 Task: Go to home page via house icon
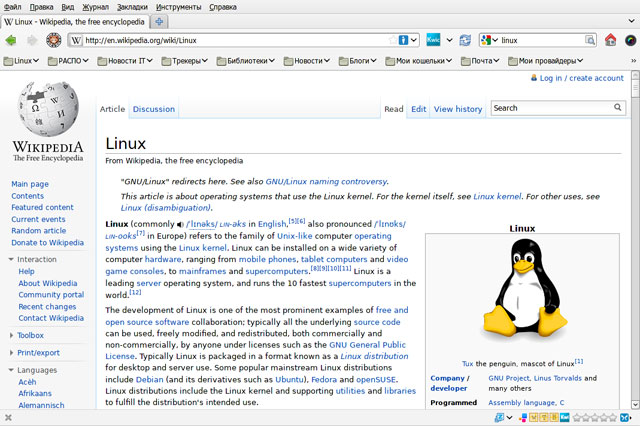(x=610, y=40)
